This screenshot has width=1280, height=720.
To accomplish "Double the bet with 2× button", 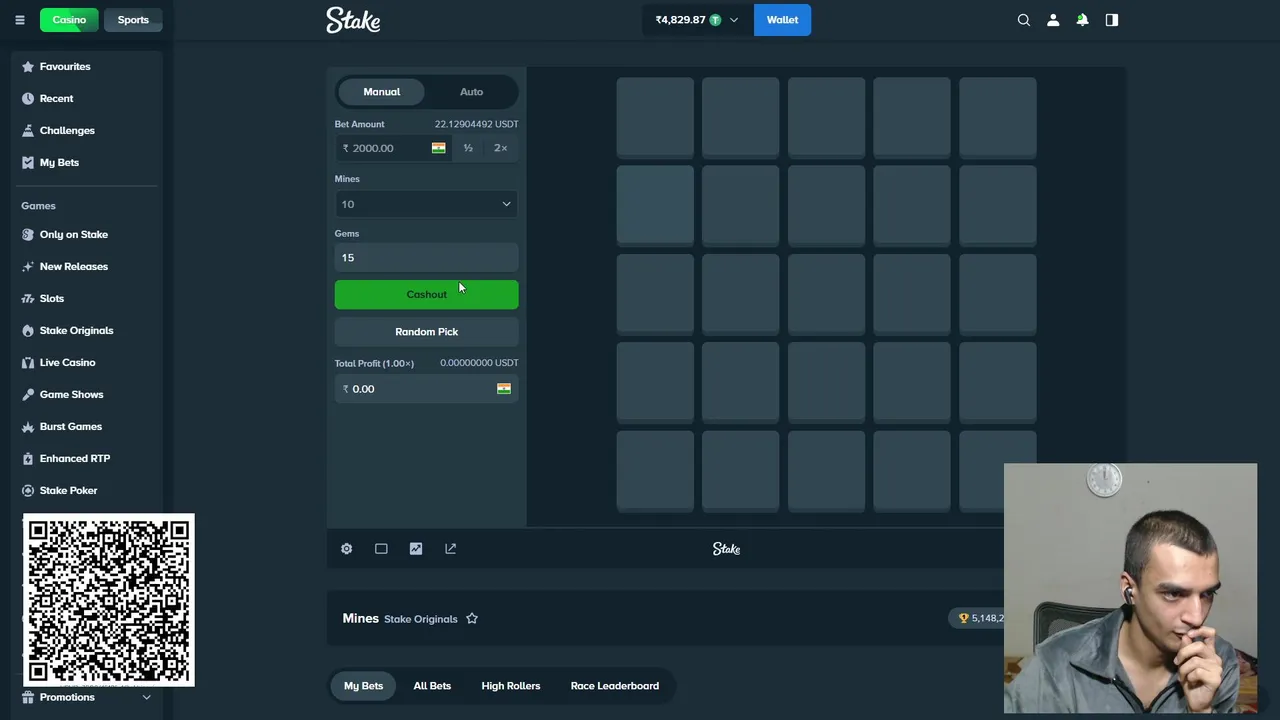I will coord(501,148).
